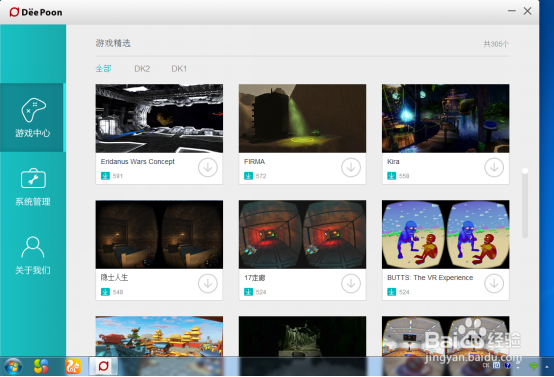The width and height of the screenshot is (554, 377).
Task: Download BUTTS: The VR Experience arrow button
Action: (494, 283)
